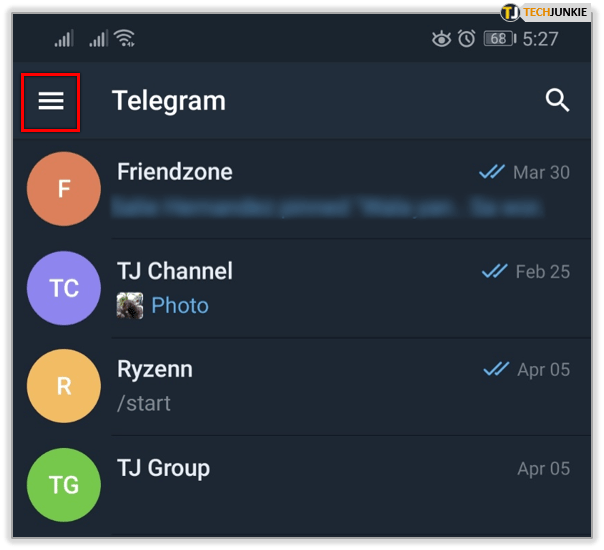
Task: Tap the eye comfort status icon
Action: point(441,39)
